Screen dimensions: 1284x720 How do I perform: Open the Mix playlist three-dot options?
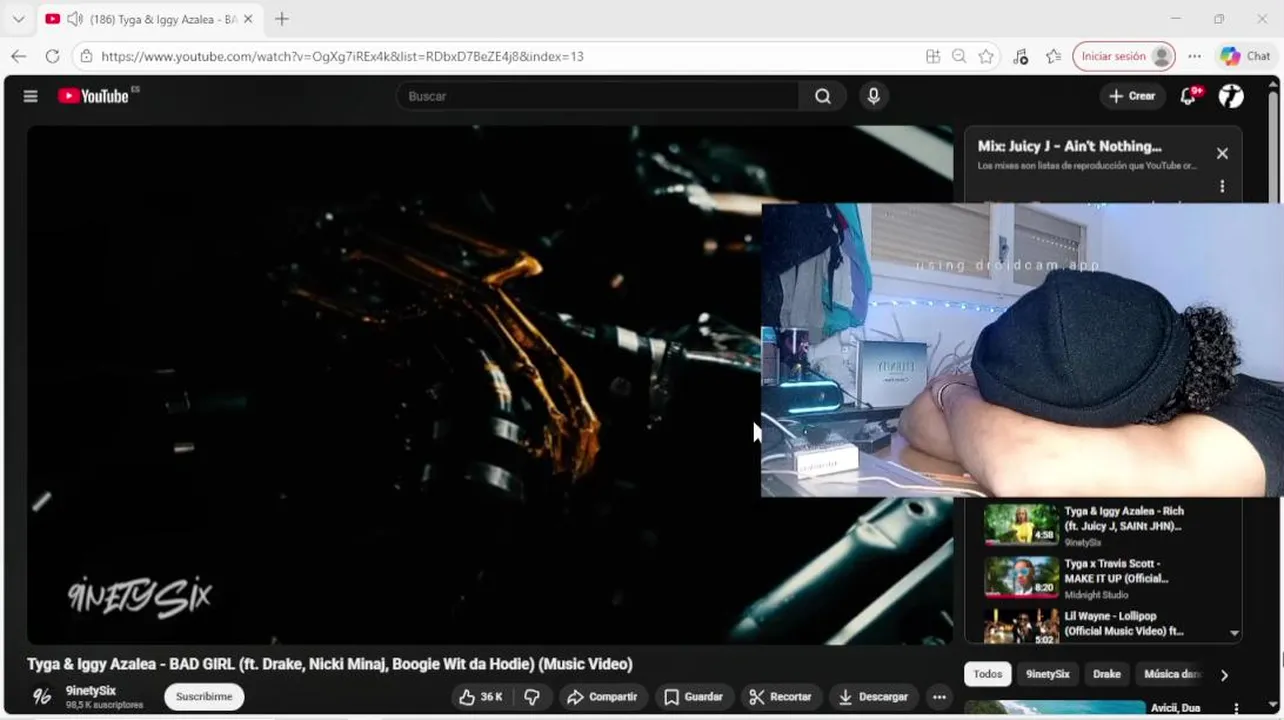point(1222,186)
